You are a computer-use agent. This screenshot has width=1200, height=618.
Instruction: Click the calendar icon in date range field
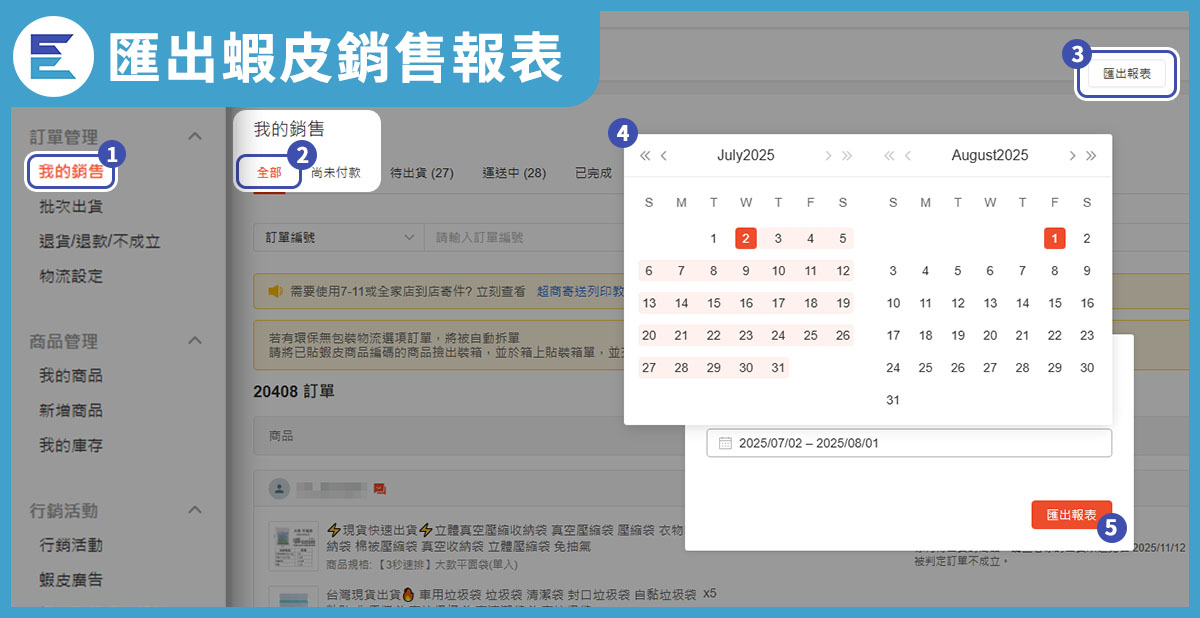pos(725,443)
